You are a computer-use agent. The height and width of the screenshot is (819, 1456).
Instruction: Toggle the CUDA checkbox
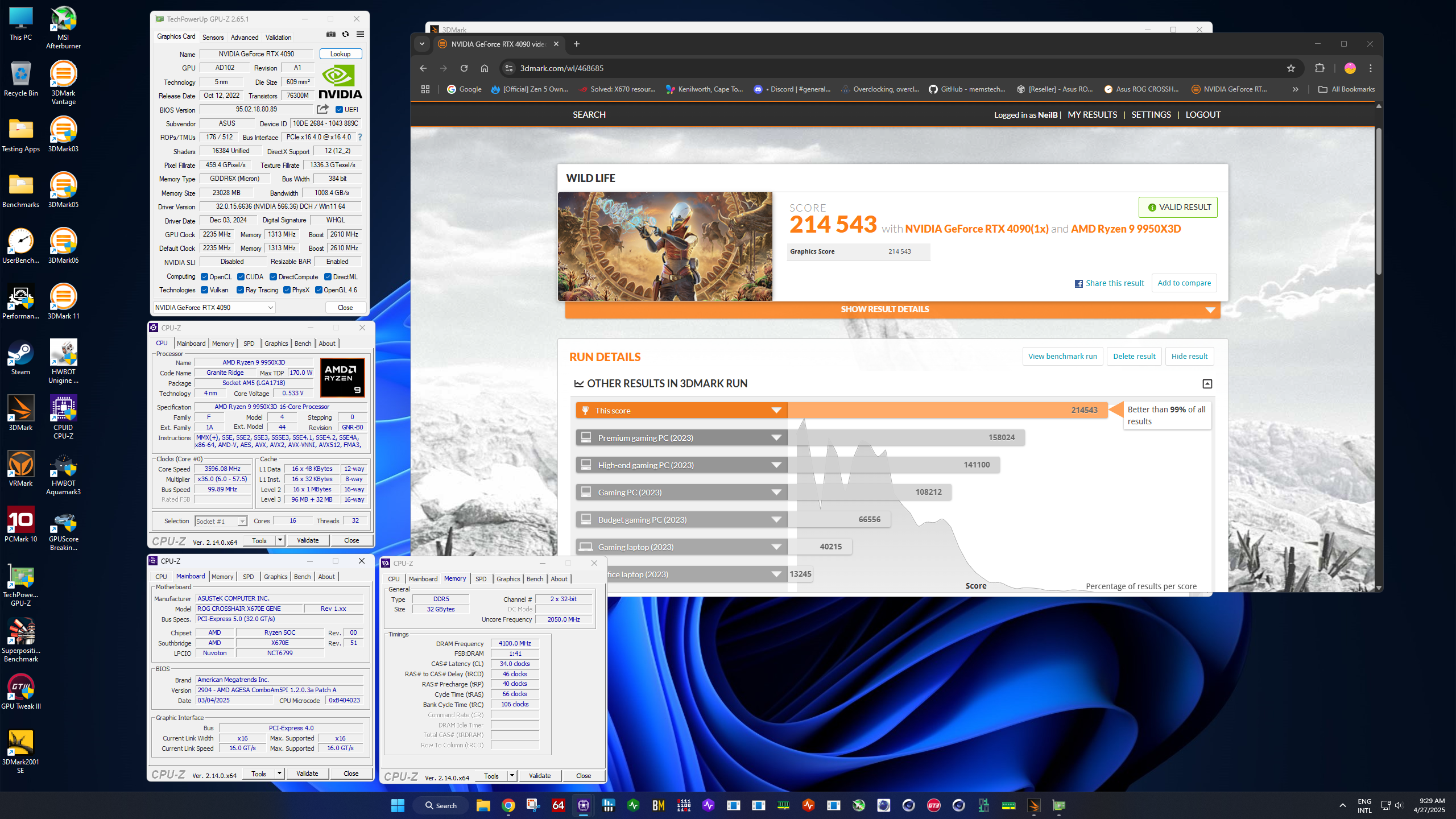pos(241,277)
